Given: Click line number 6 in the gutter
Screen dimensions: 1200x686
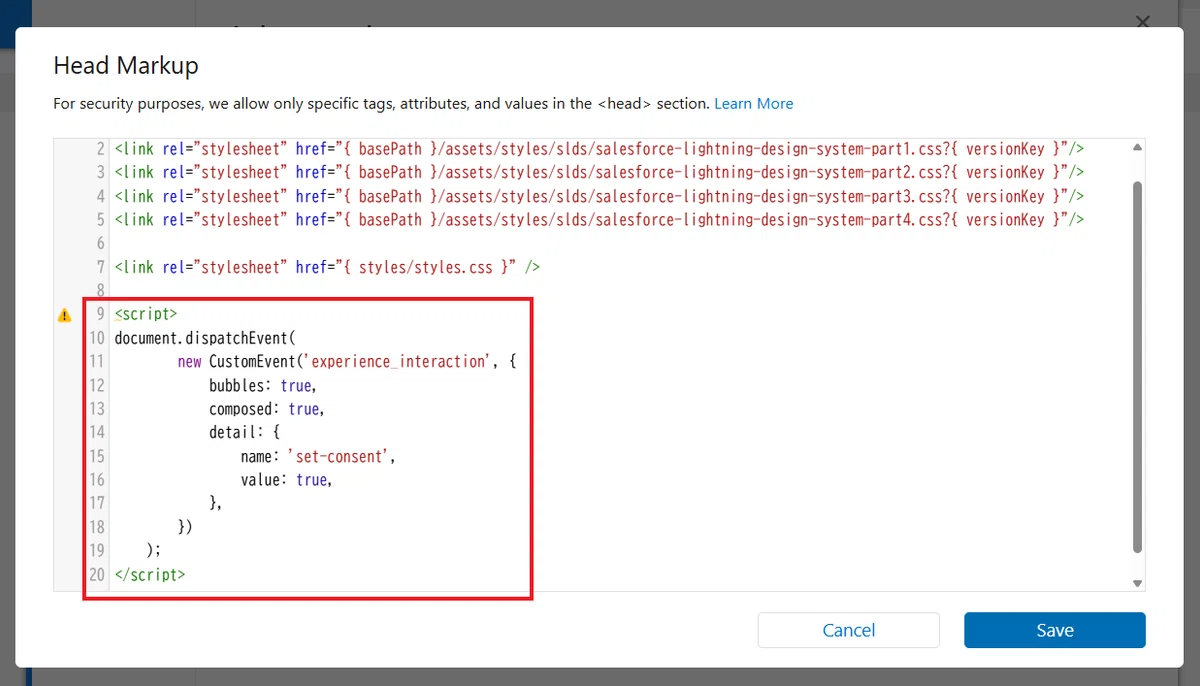Looking at the screenshot, I should tap(100, 243).
